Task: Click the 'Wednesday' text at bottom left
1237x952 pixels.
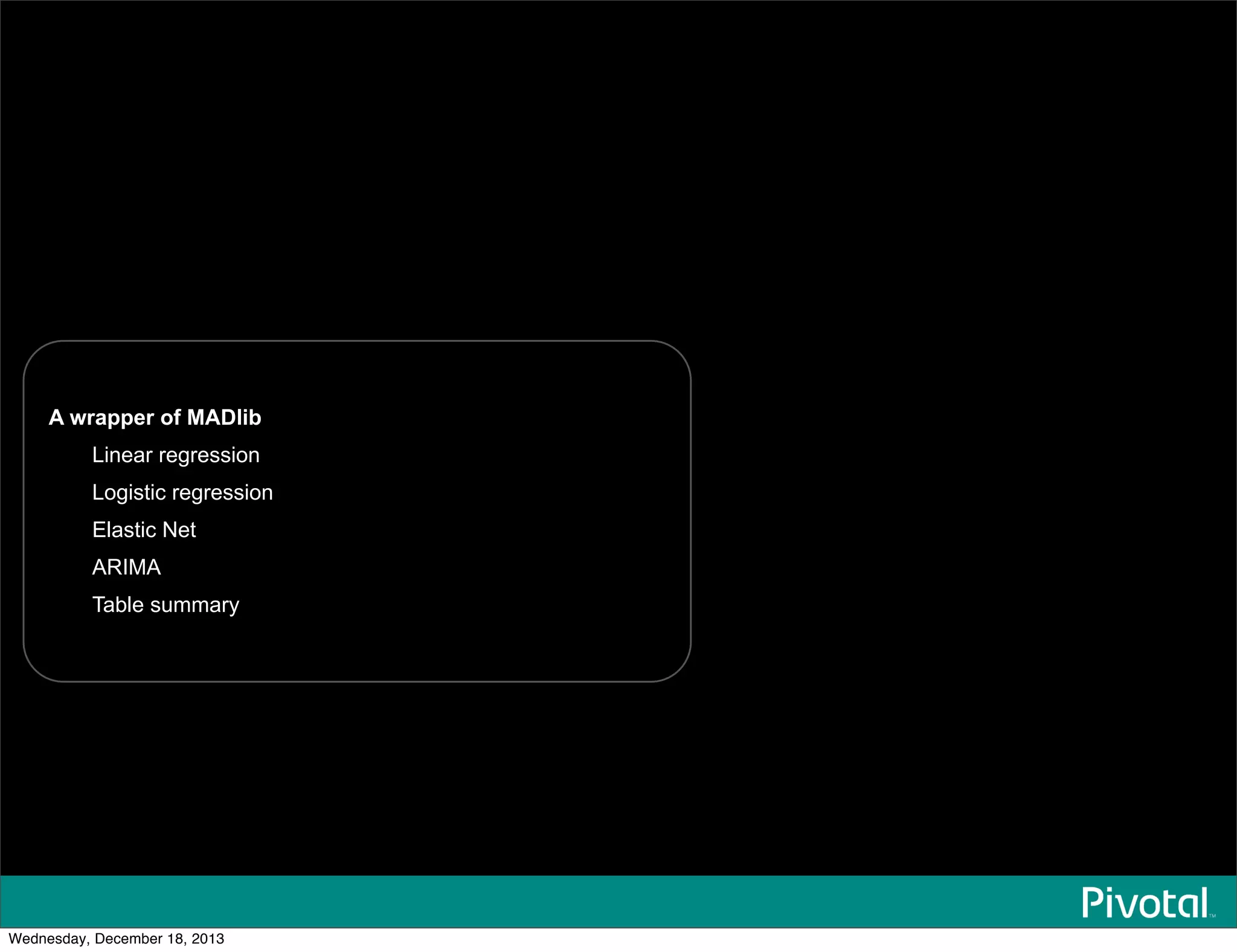Action: pos(48,939)
